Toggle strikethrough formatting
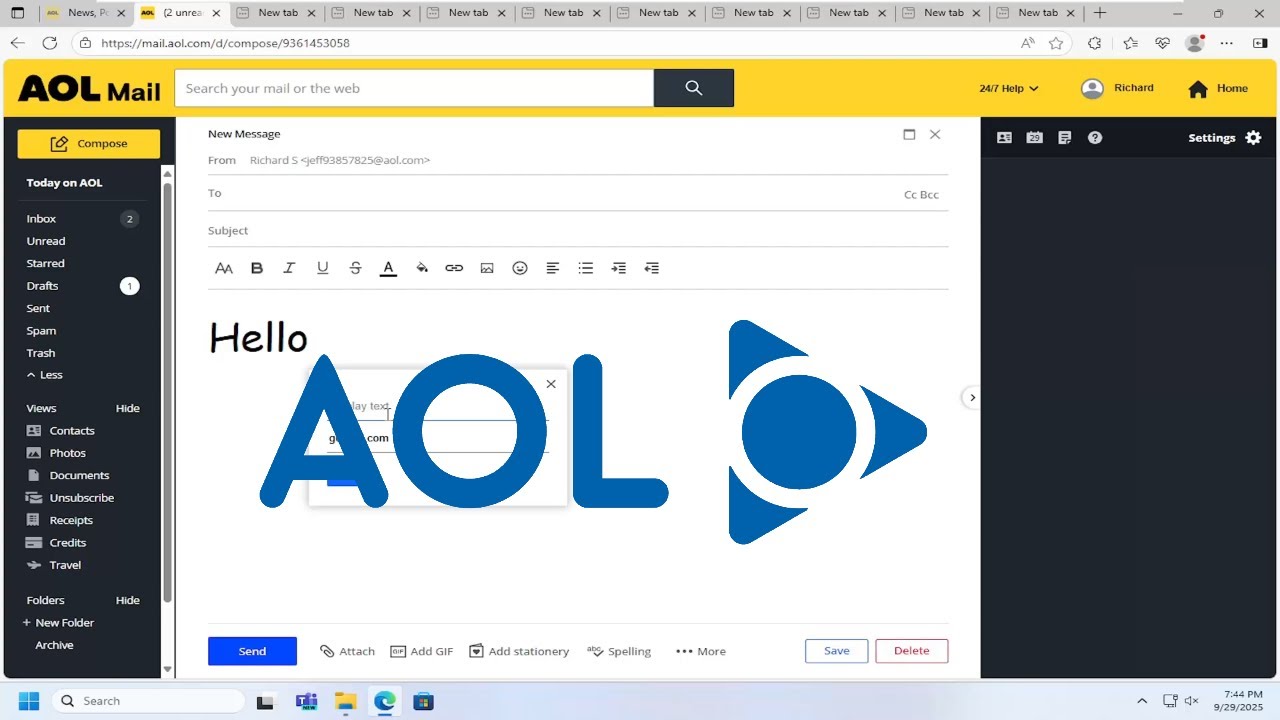Viewport: 1280px width, 720px height. pyautogui.click(x=355, y=268)
